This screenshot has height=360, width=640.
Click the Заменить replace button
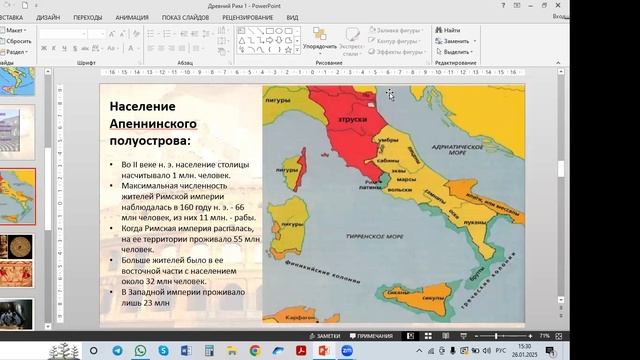coord(456,41)
